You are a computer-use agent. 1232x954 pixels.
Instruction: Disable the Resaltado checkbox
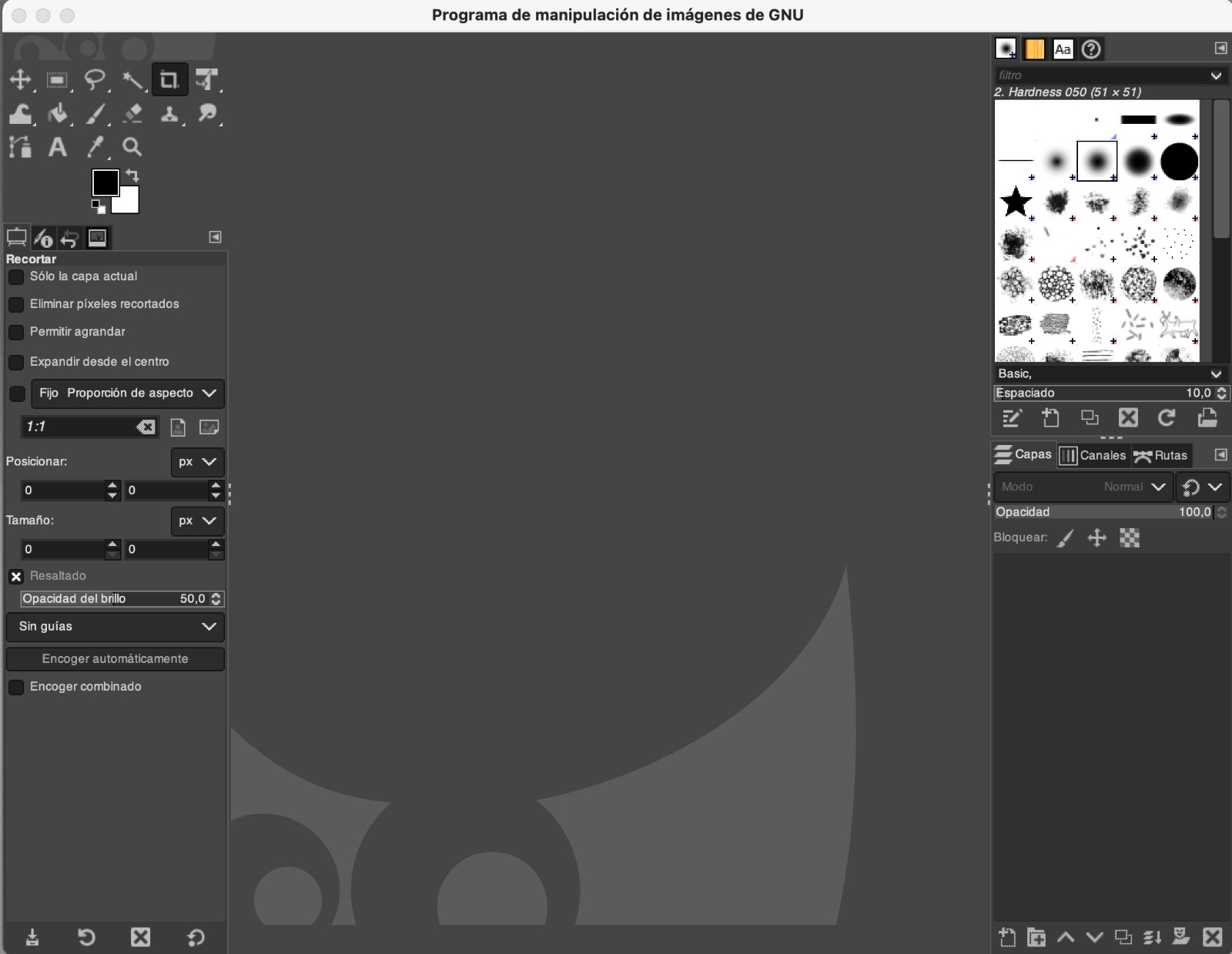tap(16, 576)
